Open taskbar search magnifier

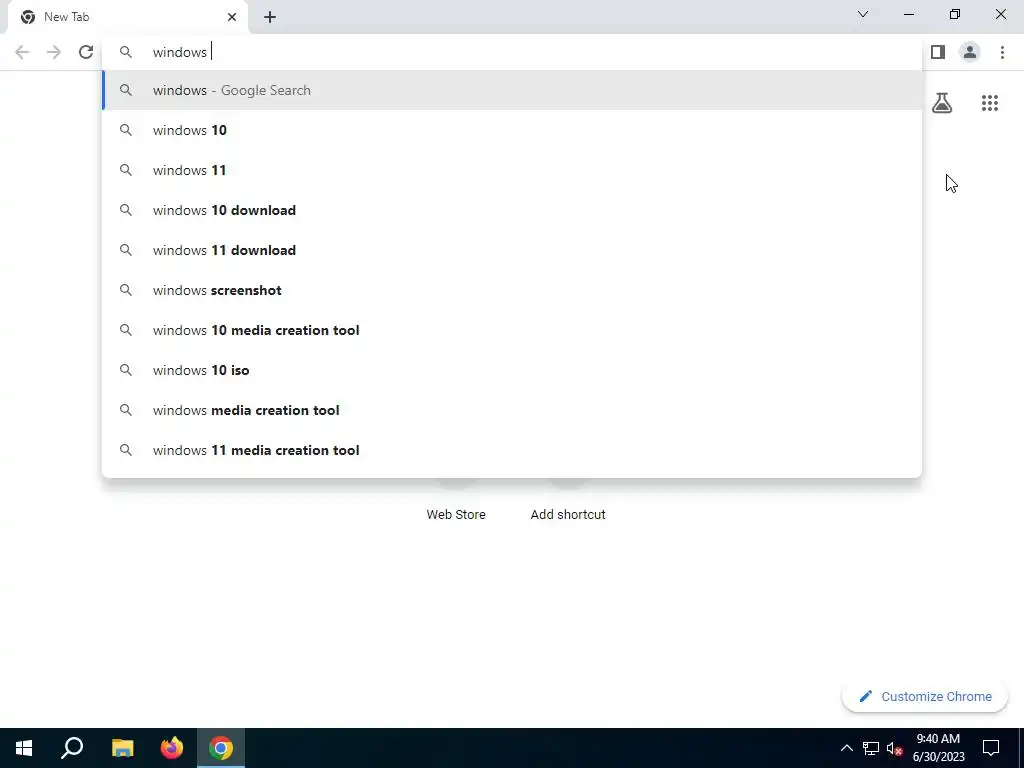72,748
